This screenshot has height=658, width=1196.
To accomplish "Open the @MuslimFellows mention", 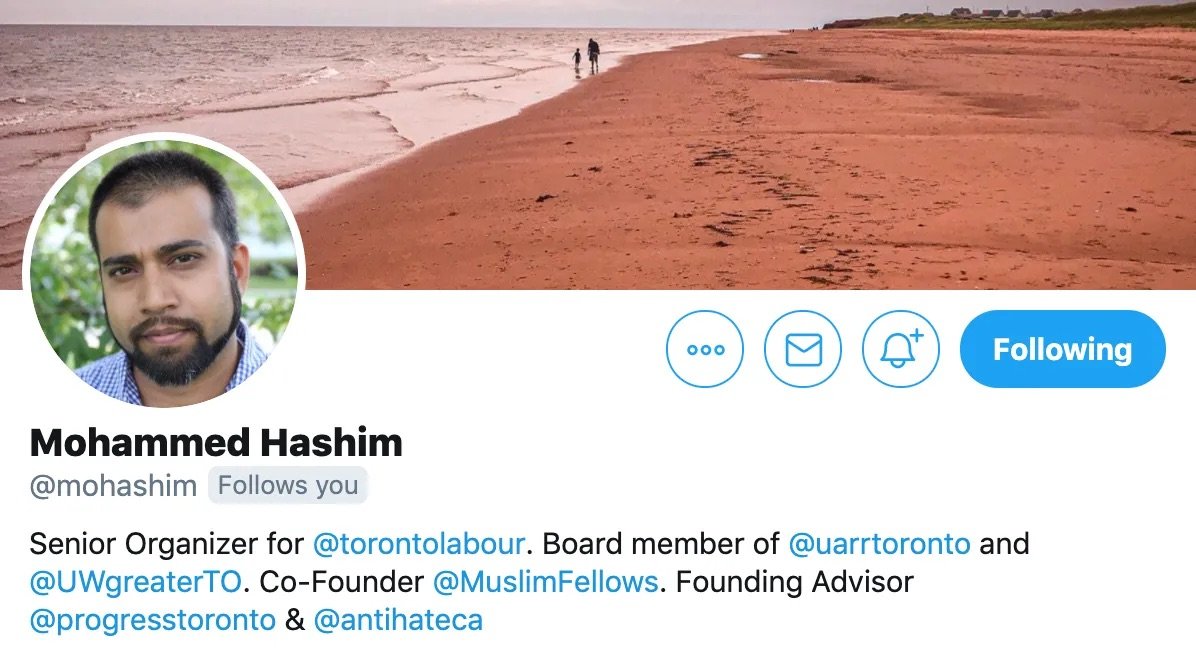I will [x=545, y=583].
